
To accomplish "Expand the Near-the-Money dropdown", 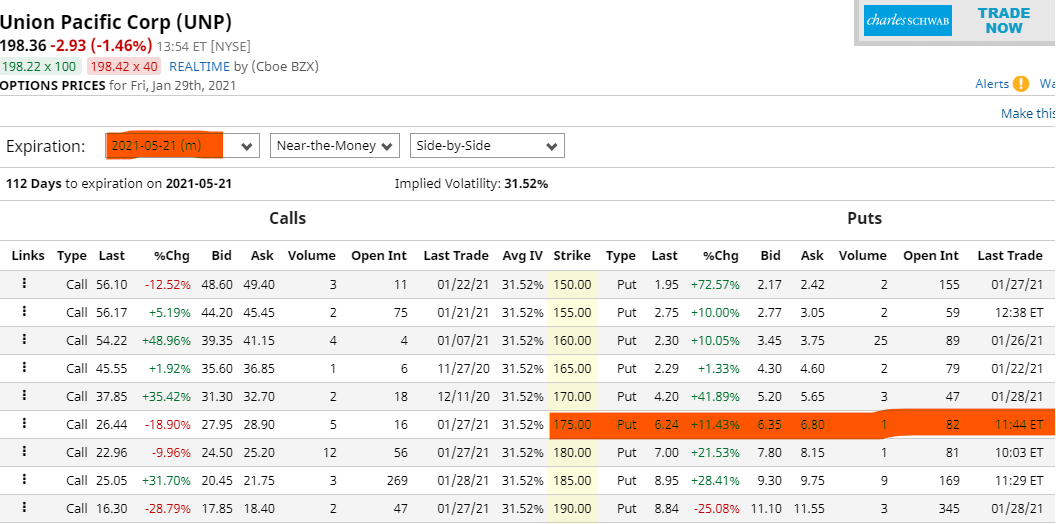I will click(x=335, y=146).
